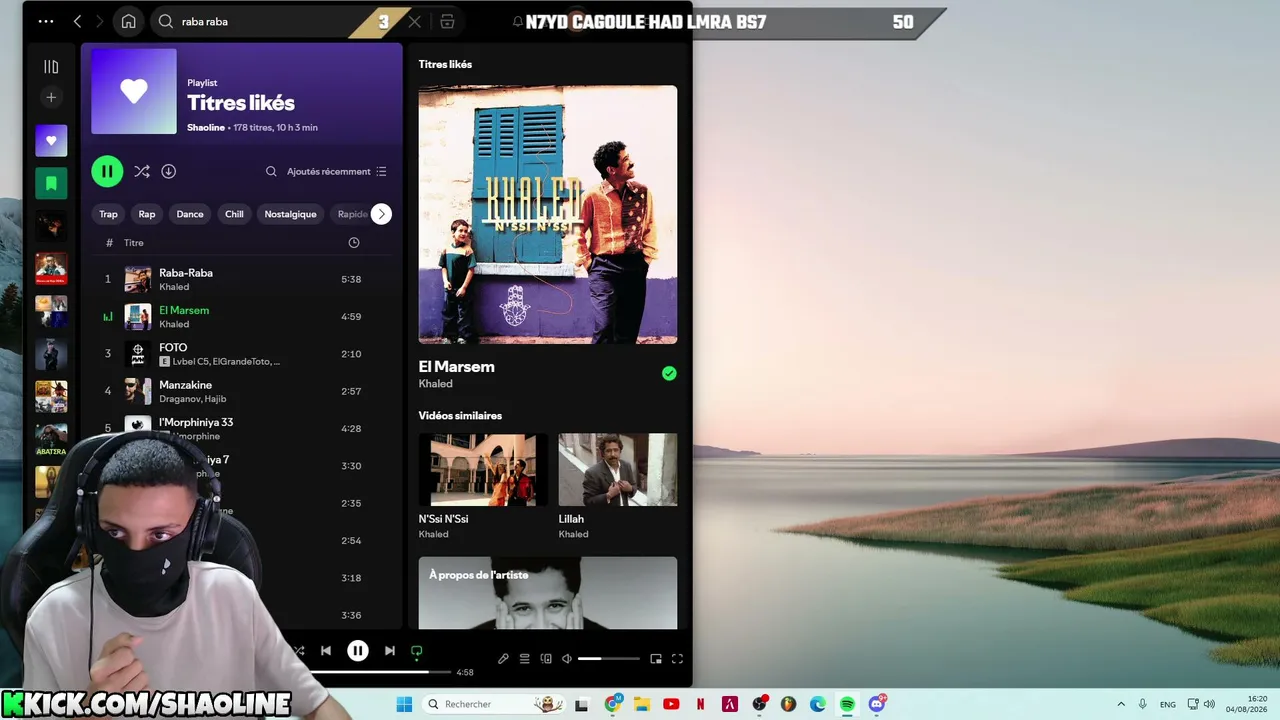Select the l'Morphiniya 33 track
The height and width of the screenshot is (720, 1280).
[240, 428]
